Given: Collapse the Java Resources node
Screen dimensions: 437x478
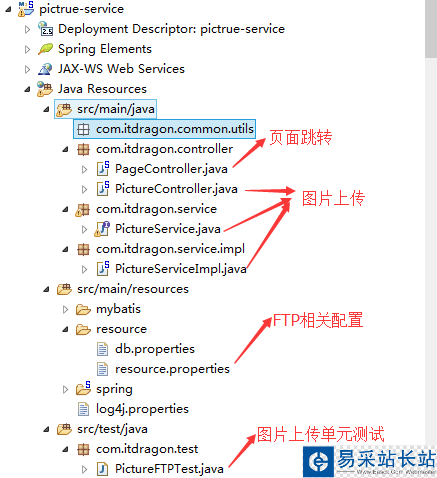Looking at the screenshot, I should [x=28, y=89].
